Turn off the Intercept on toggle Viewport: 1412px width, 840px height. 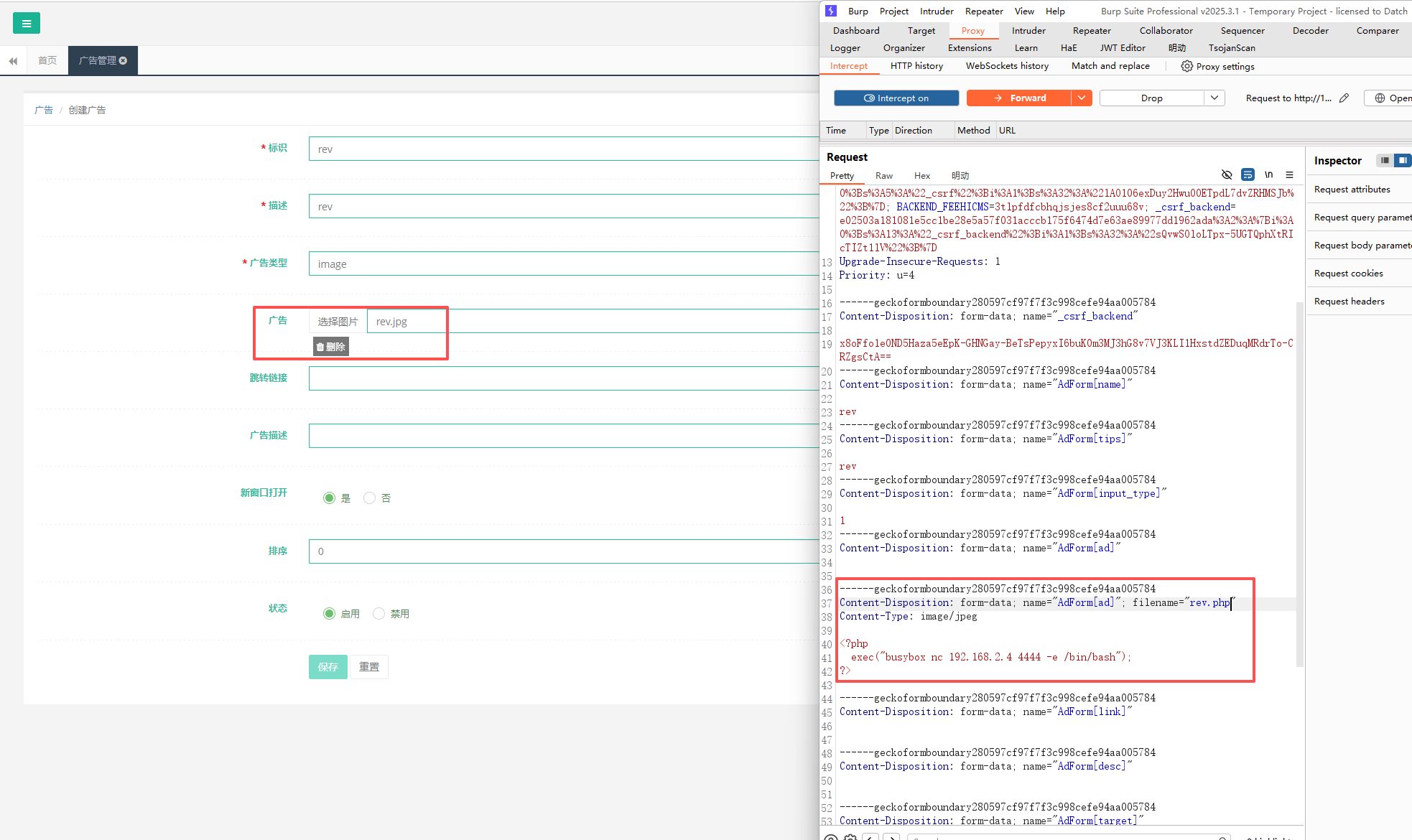click(x=896, y=98)
